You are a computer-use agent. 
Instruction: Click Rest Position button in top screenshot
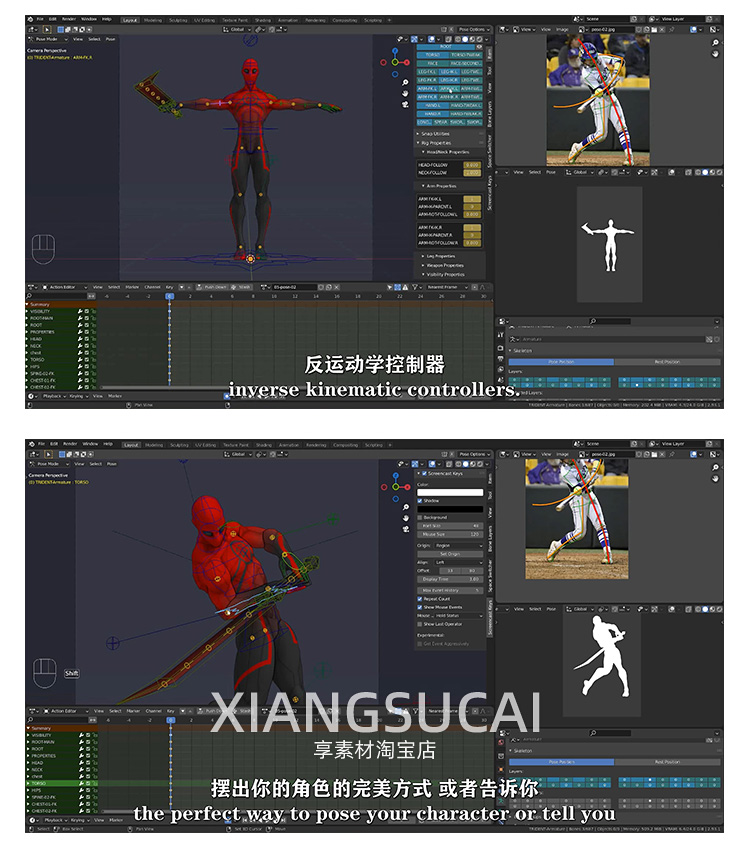[x=667, y=362]
